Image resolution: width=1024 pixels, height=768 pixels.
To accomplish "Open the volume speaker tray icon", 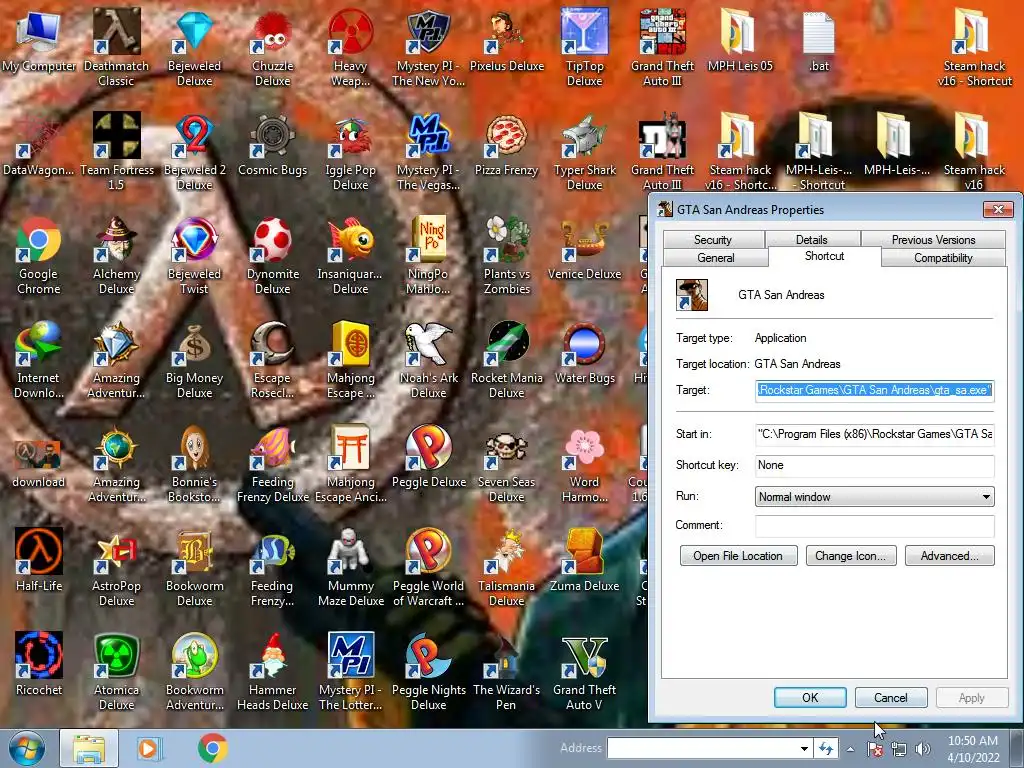I will pyautogui.click(x=922, y=749).
